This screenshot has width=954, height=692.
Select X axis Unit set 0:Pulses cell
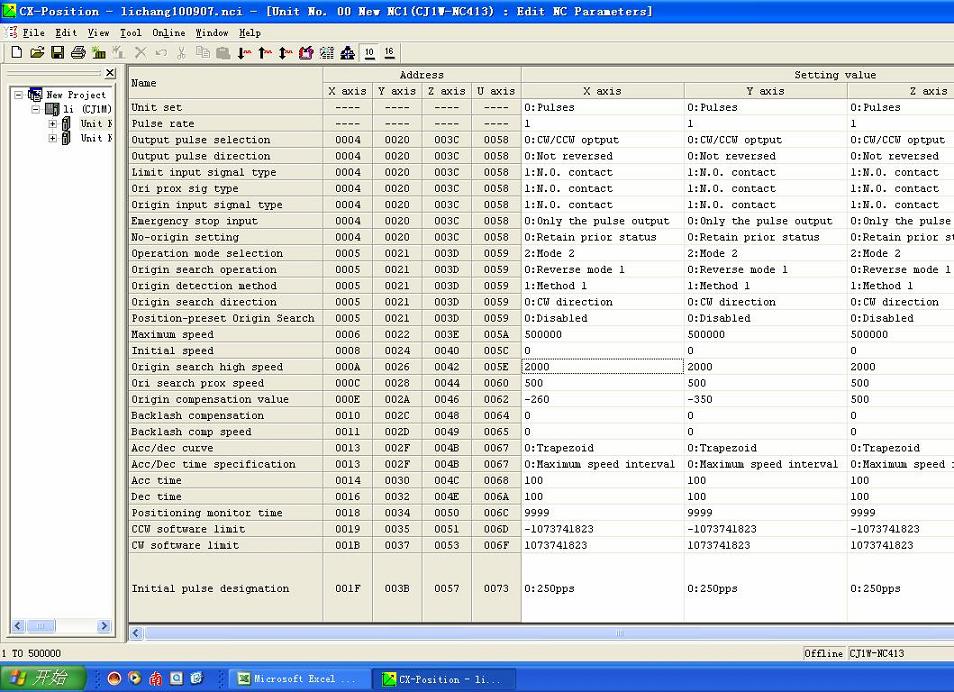[x=602, y=108]
